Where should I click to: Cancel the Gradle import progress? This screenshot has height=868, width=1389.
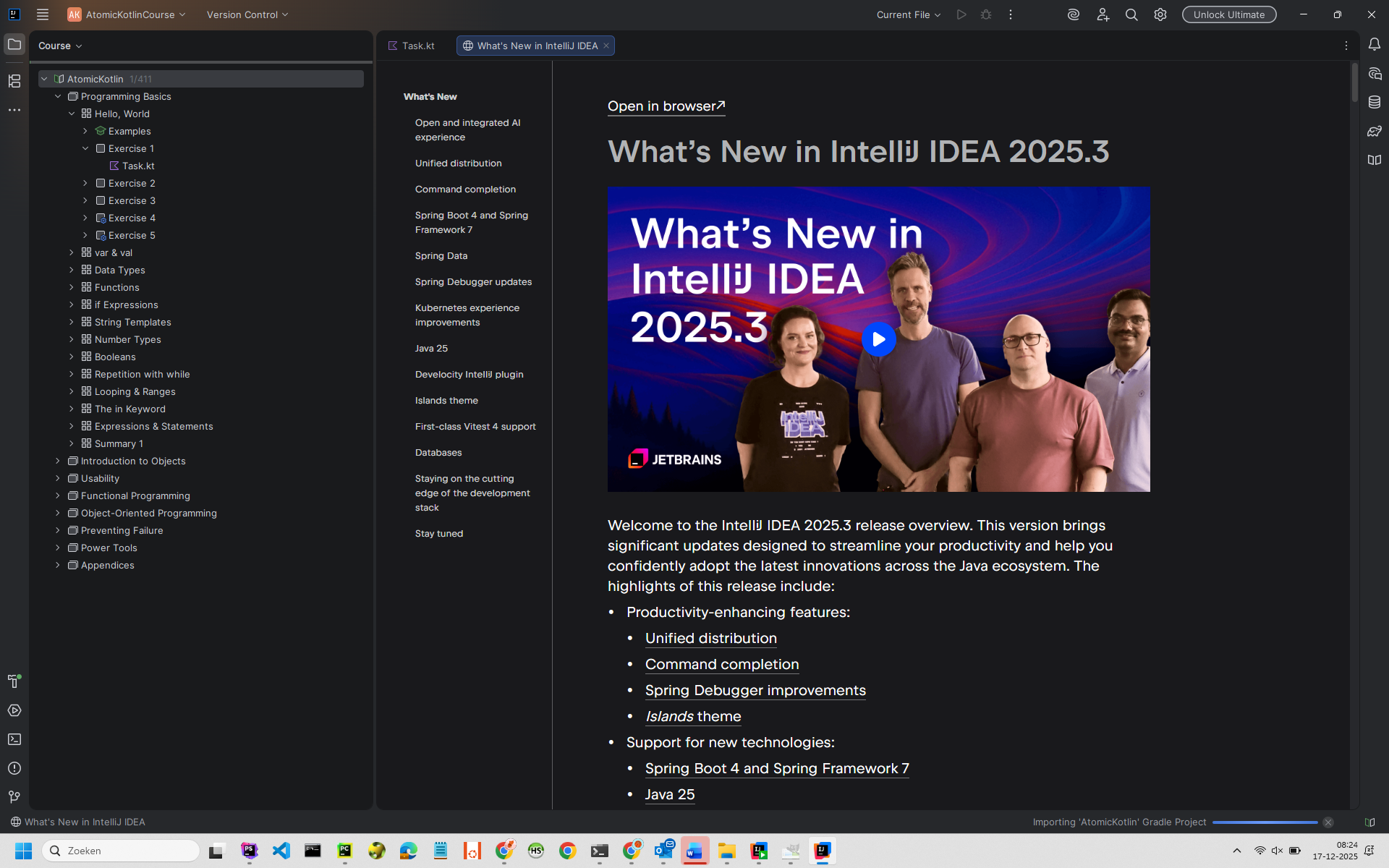click(1328, 822)
